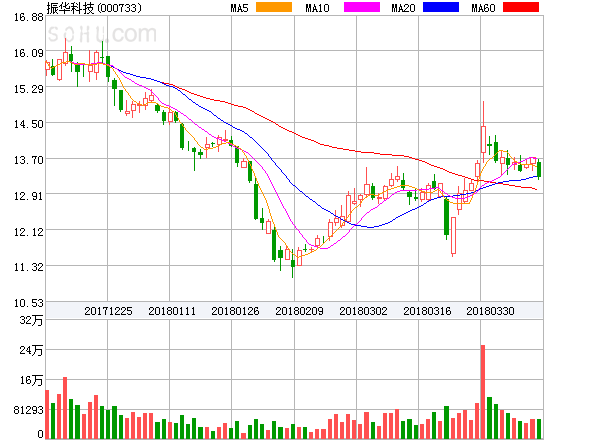Viewport: 600px width, 440px height.
Task: Click the 10.53 price axis label
Action: 29,303
